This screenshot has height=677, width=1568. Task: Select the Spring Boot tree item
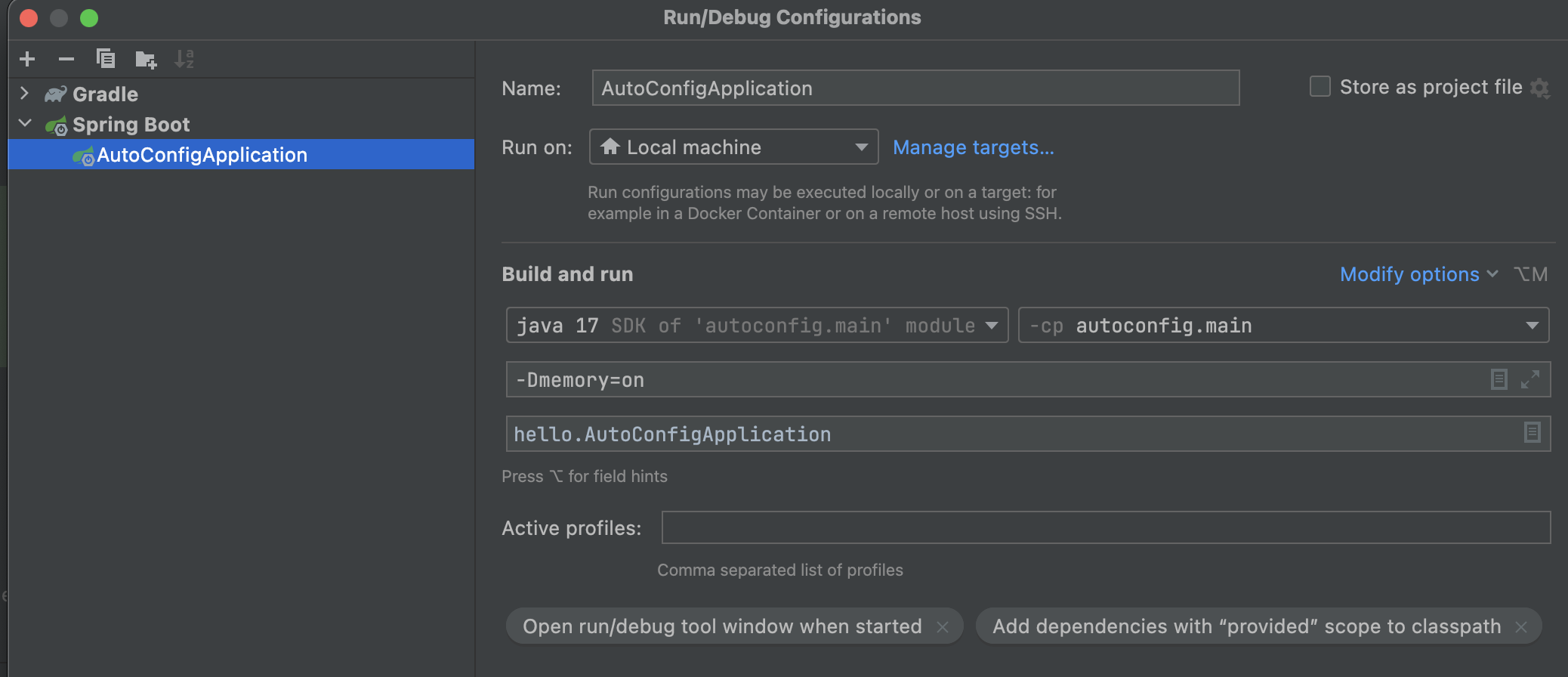tap(241, 124)
